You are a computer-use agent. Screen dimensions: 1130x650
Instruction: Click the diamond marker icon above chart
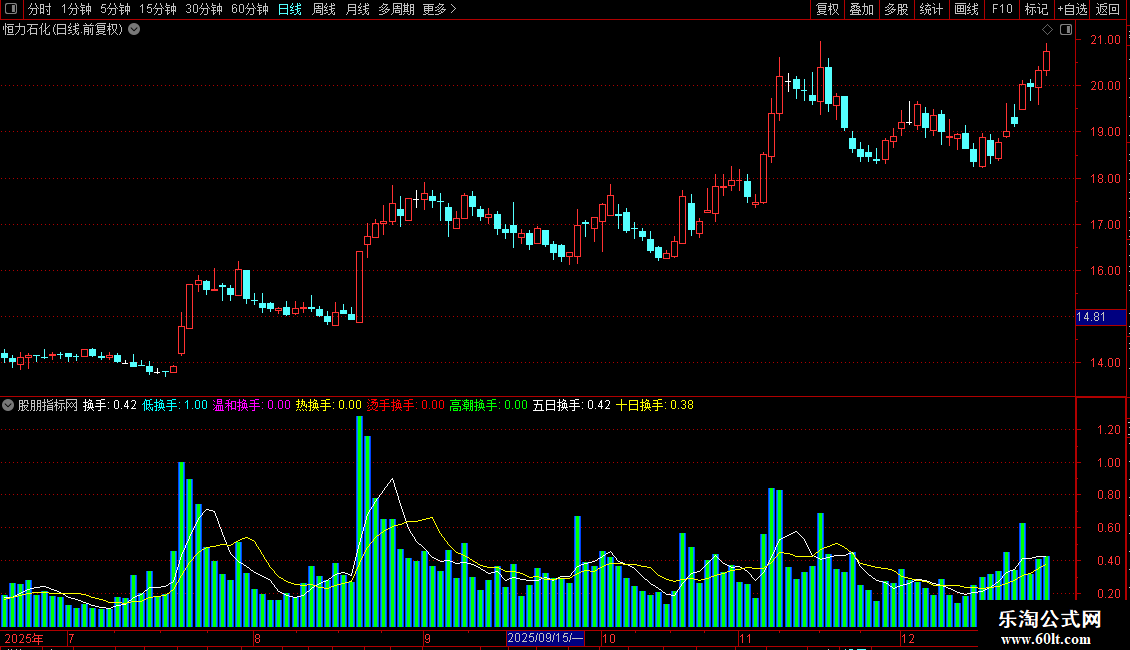pyautogui.click(x=1047, y=30)
